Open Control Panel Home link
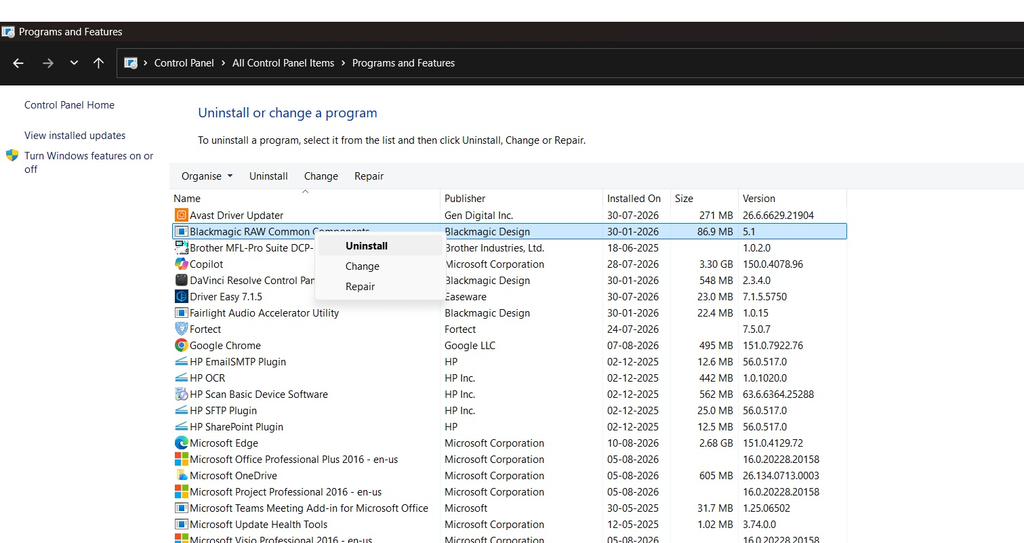 coord(69,105)
